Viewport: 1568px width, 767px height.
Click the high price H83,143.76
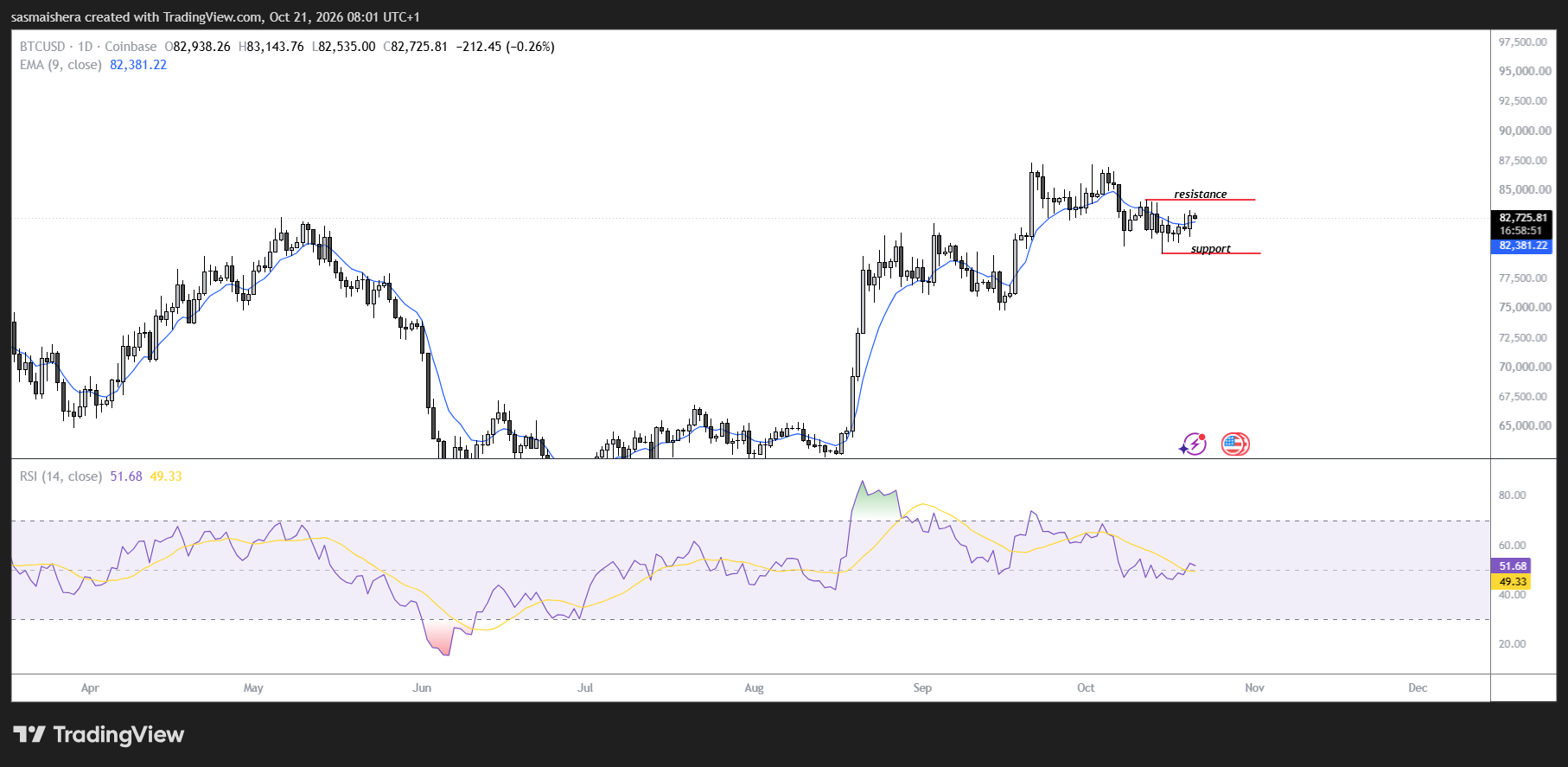pyautogui.click(x=271, y=47)
